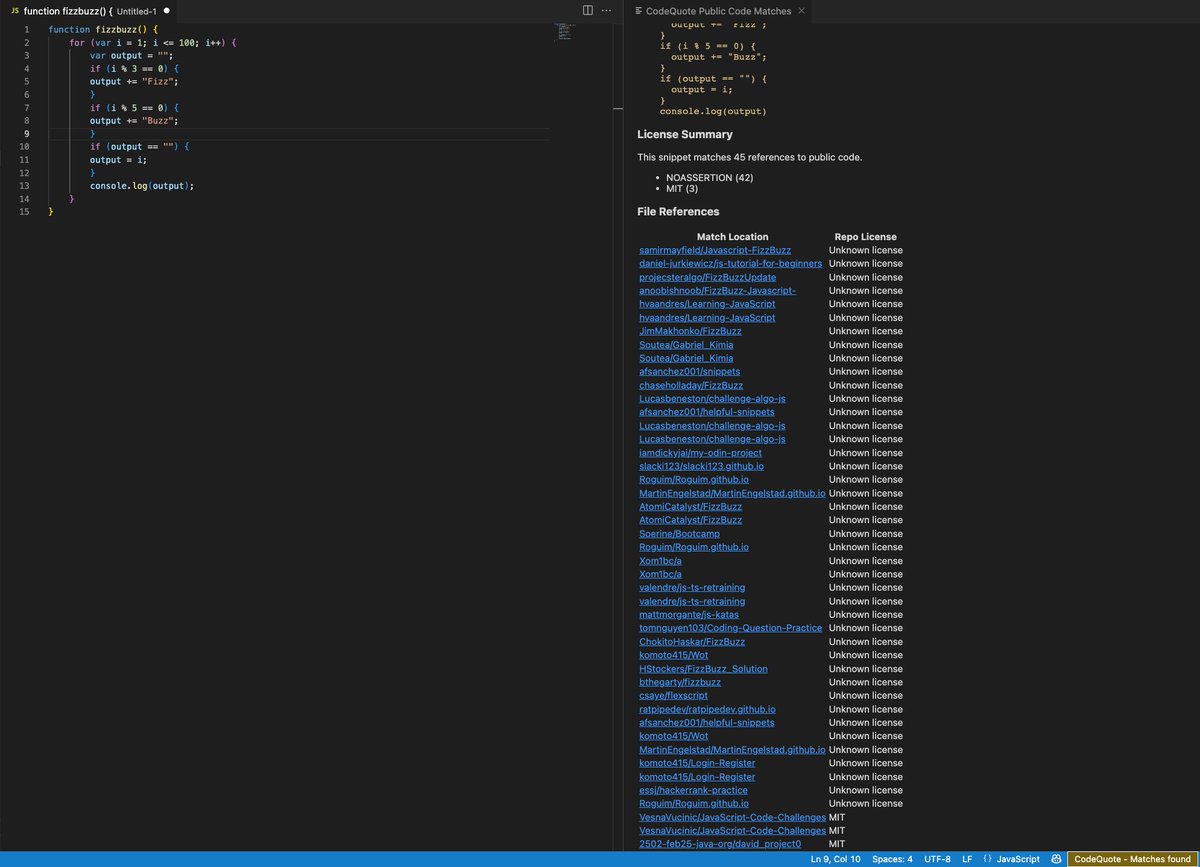The width and height of the screenshot is (1200, 867).
Task: Click the License Summary heading
Action: click(685, 134)
